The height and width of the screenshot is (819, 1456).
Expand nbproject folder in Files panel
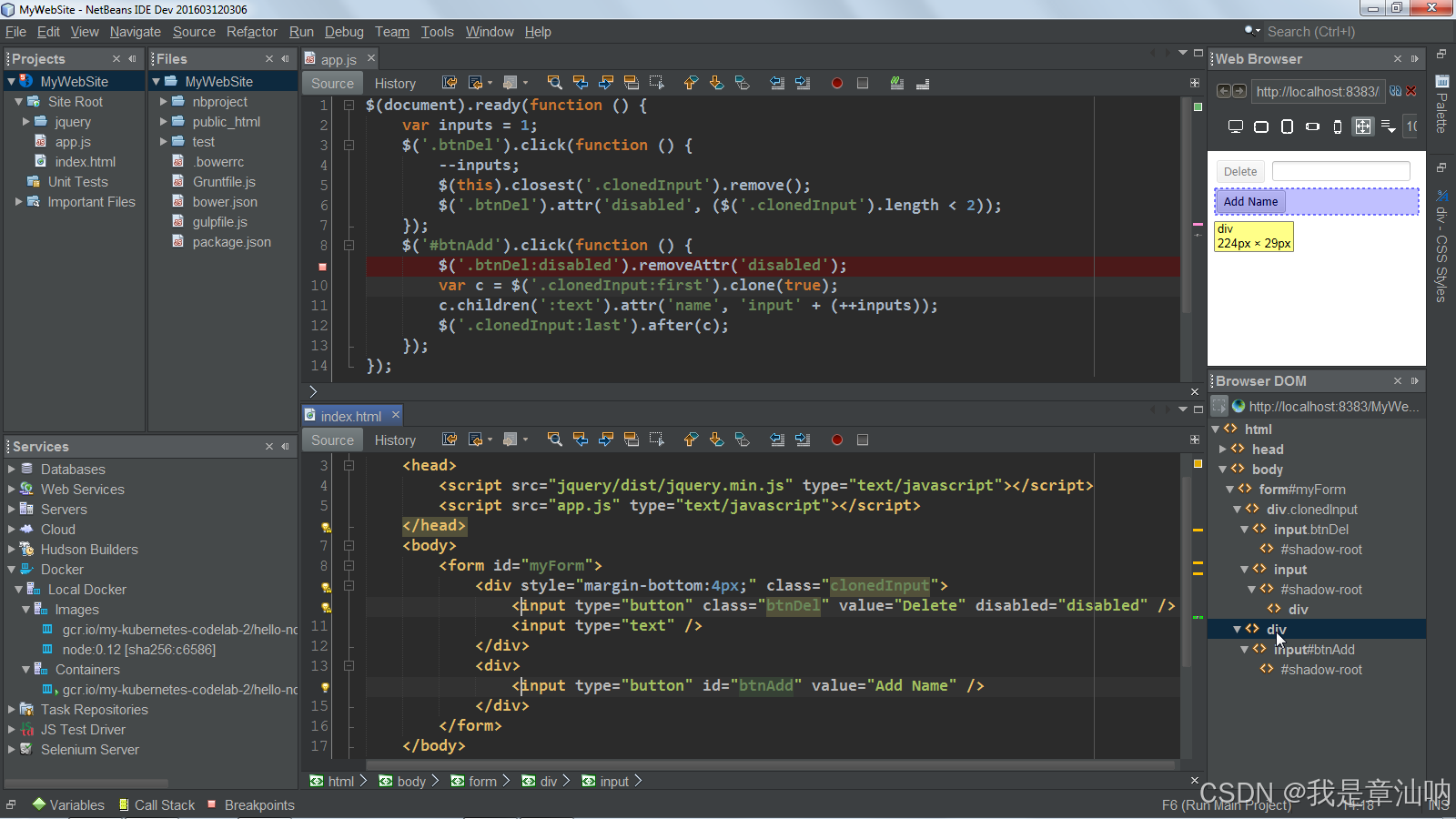point(163,102)
